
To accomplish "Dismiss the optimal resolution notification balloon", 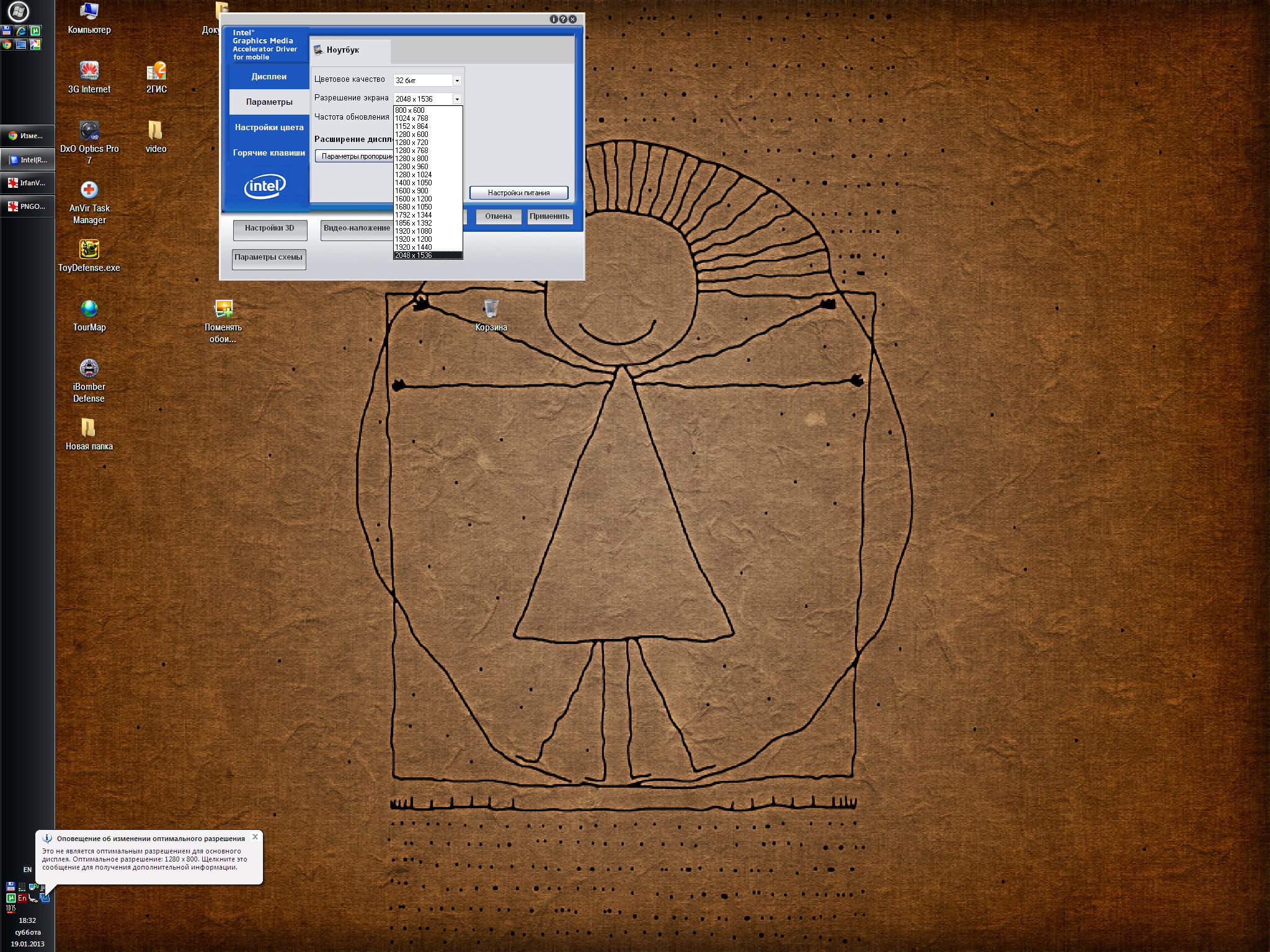I will [255, 837].
